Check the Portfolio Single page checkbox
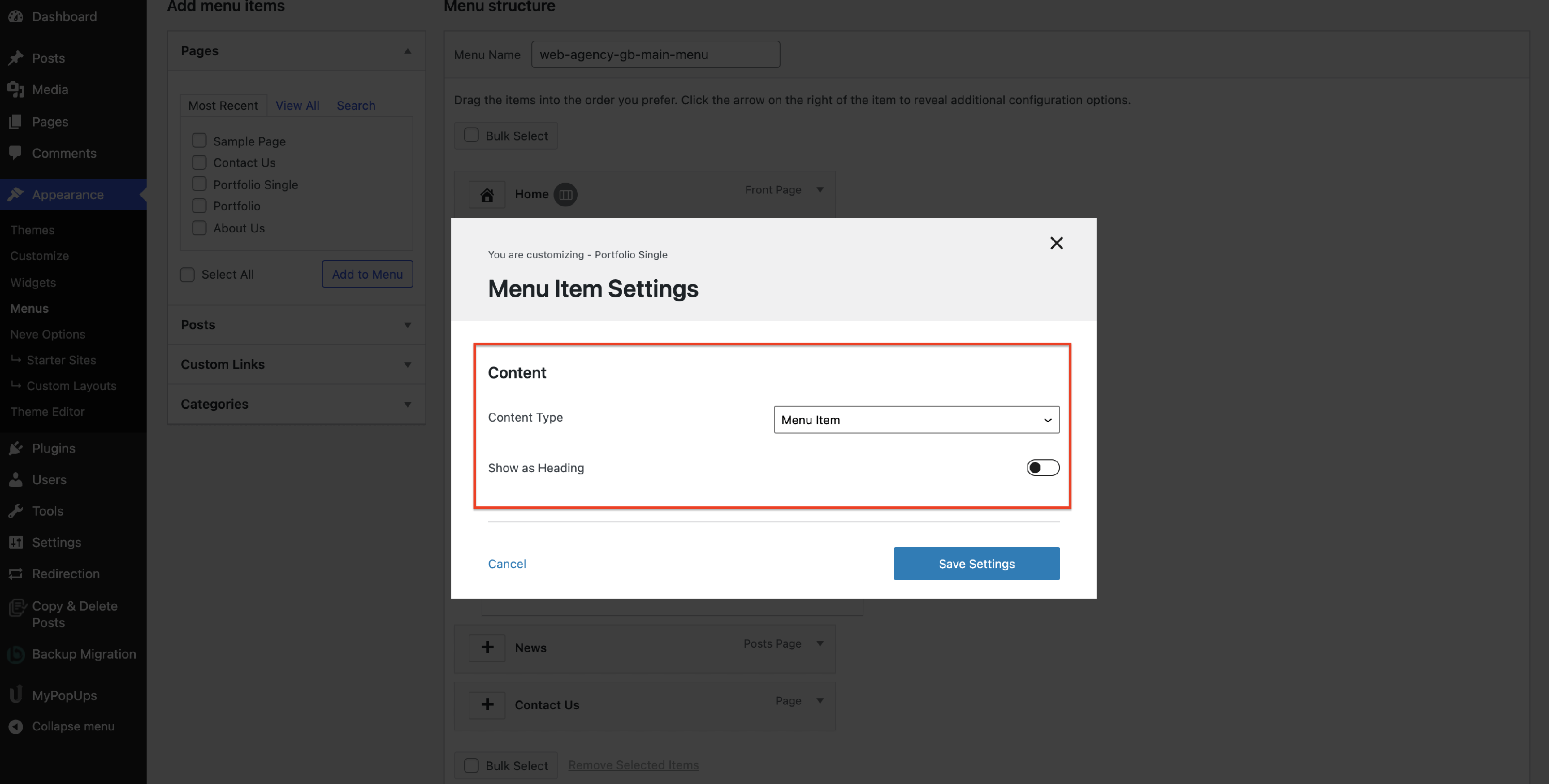The width and height of the screenshot is (1549, 784). pyautogui.click(x=199, y=184)
